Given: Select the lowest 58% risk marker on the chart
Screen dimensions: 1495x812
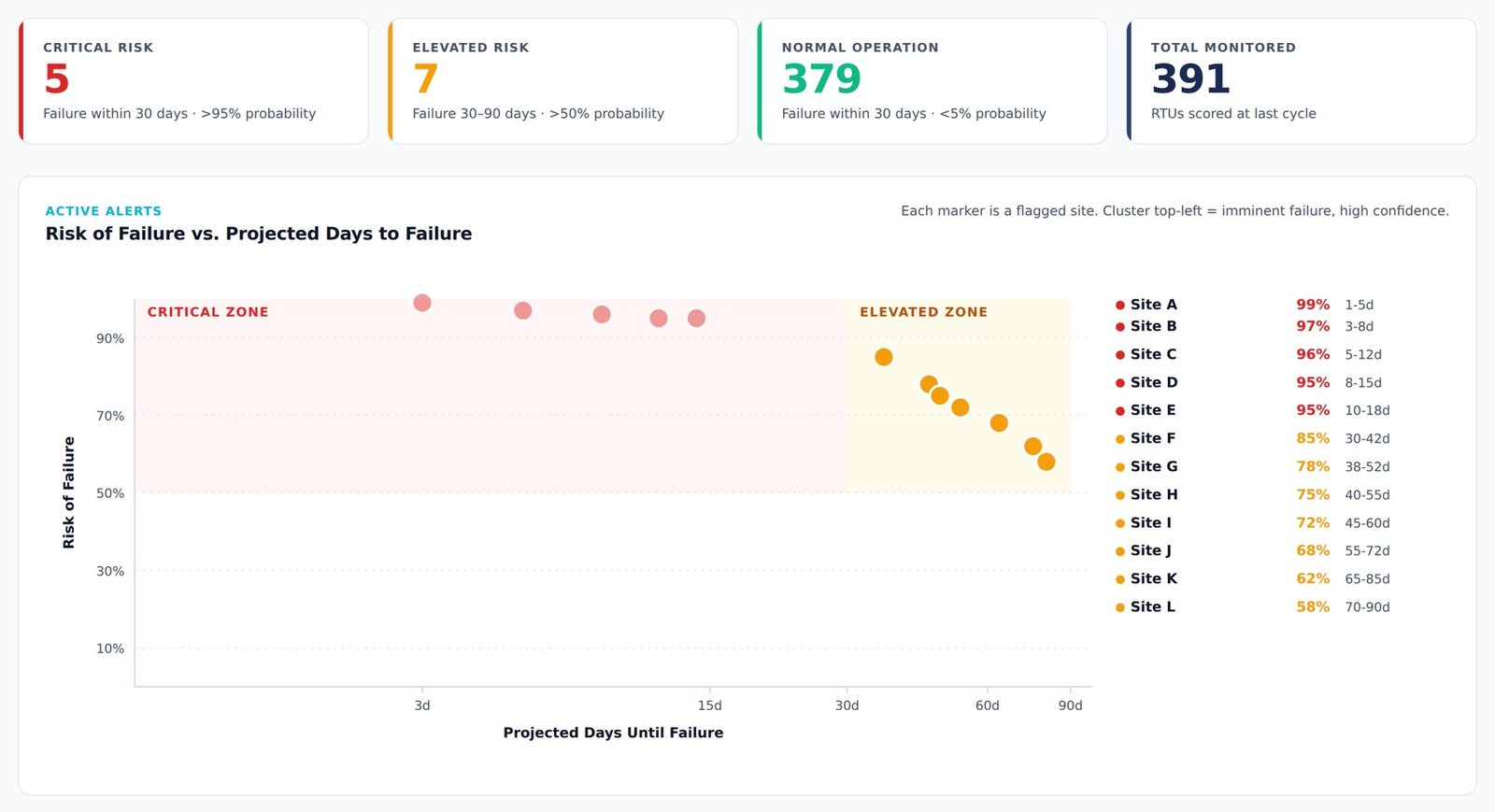Looking at the screenshot, I should pyautogui.click(x=1046, y=462).
